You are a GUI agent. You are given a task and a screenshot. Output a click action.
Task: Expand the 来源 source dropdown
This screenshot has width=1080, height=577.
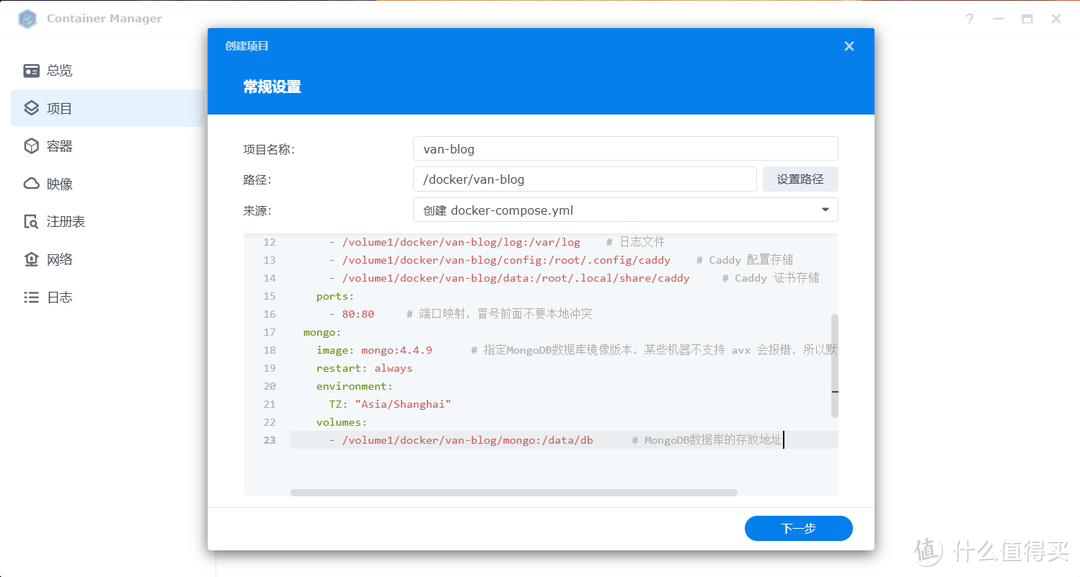[x=825, y=210]
